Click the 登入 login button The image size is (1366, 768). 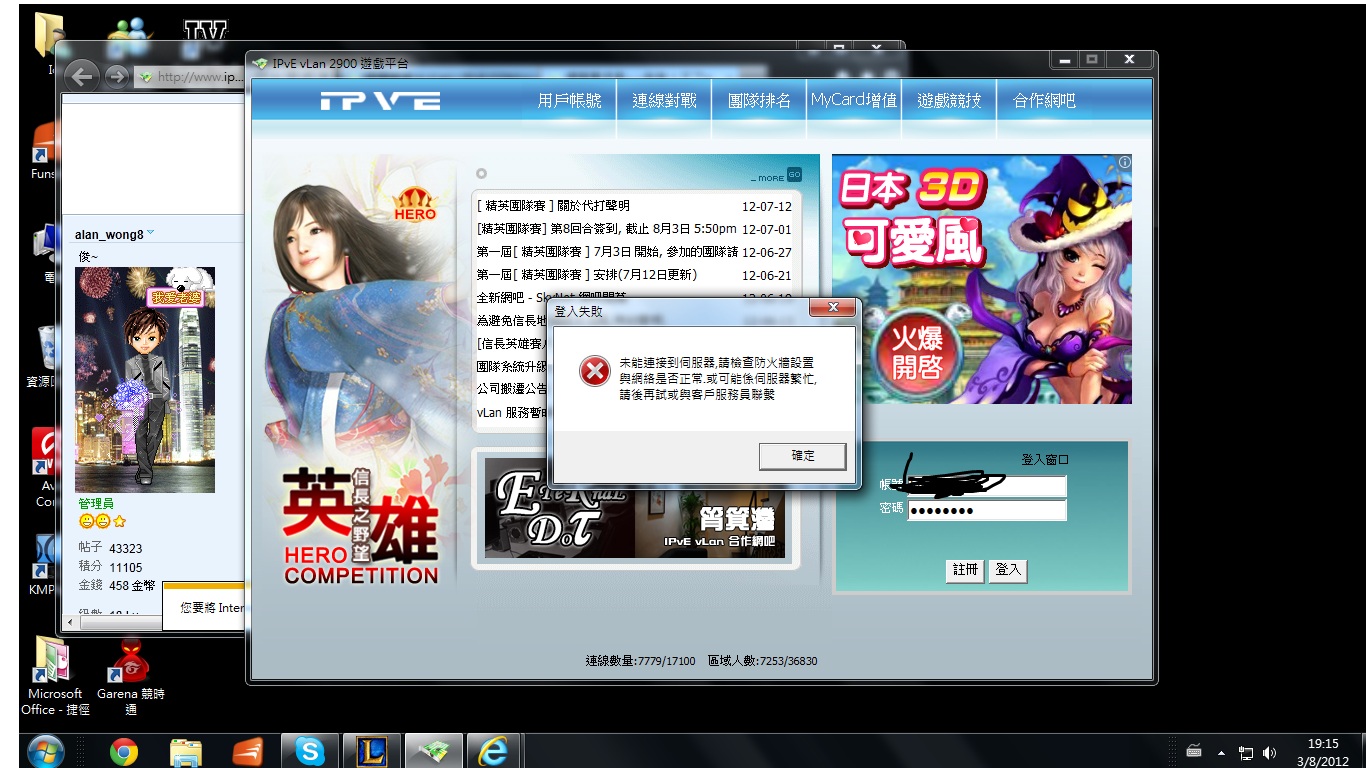pyautogui.click(x=1008, y=570)
